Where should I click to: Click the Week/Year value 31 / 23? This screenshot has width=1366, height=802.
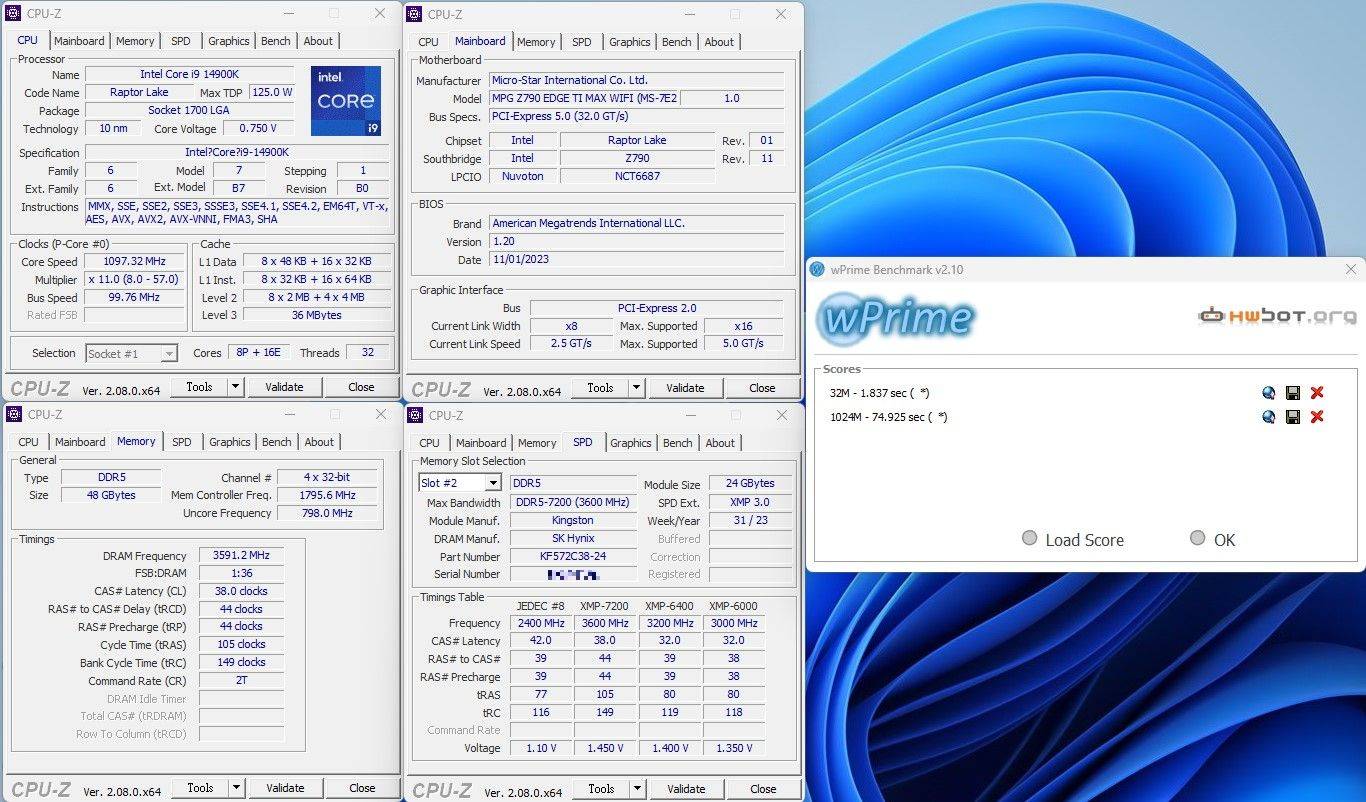point(750,521)
